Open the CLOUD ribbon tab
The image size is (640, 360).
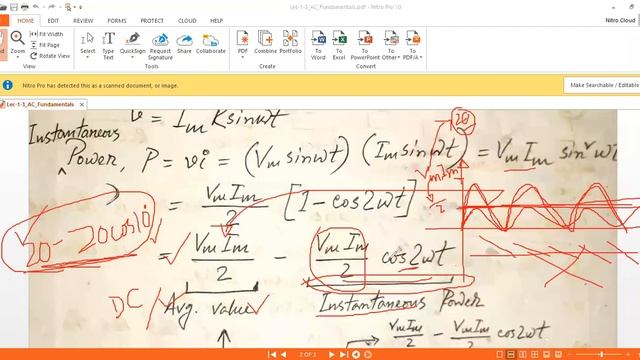tap(187, 20)
